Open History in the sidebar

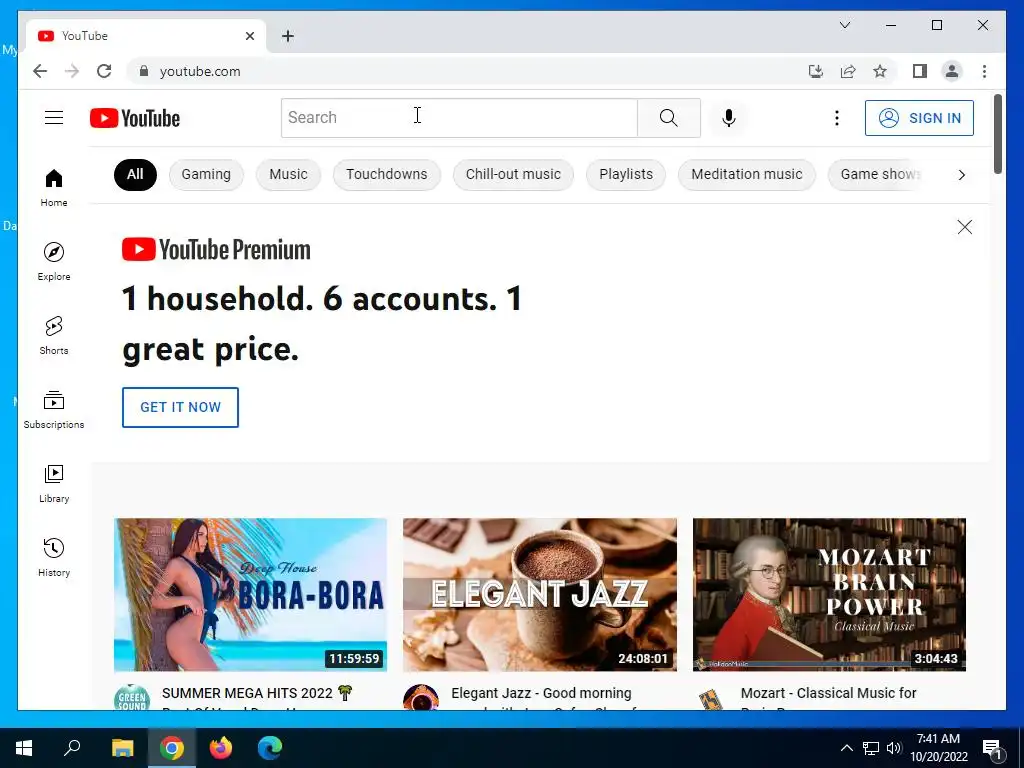(54, 557)
